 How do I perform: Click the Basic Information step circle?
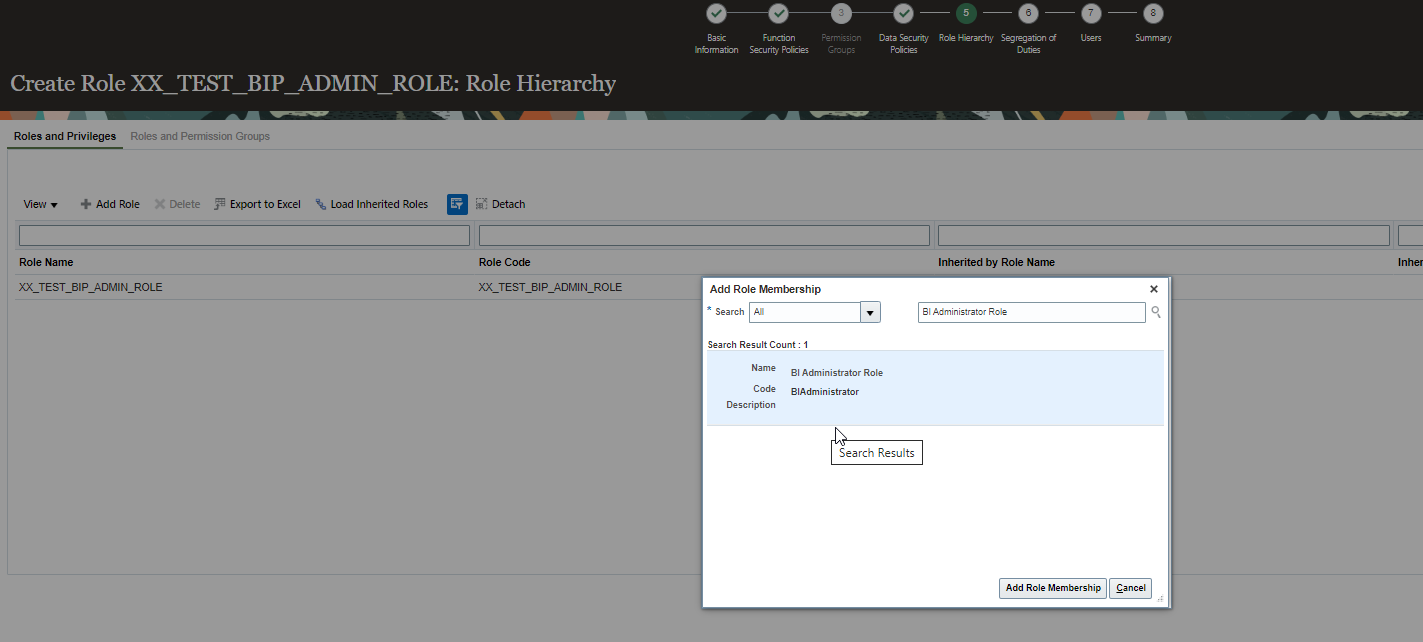(x=716, y=13)
